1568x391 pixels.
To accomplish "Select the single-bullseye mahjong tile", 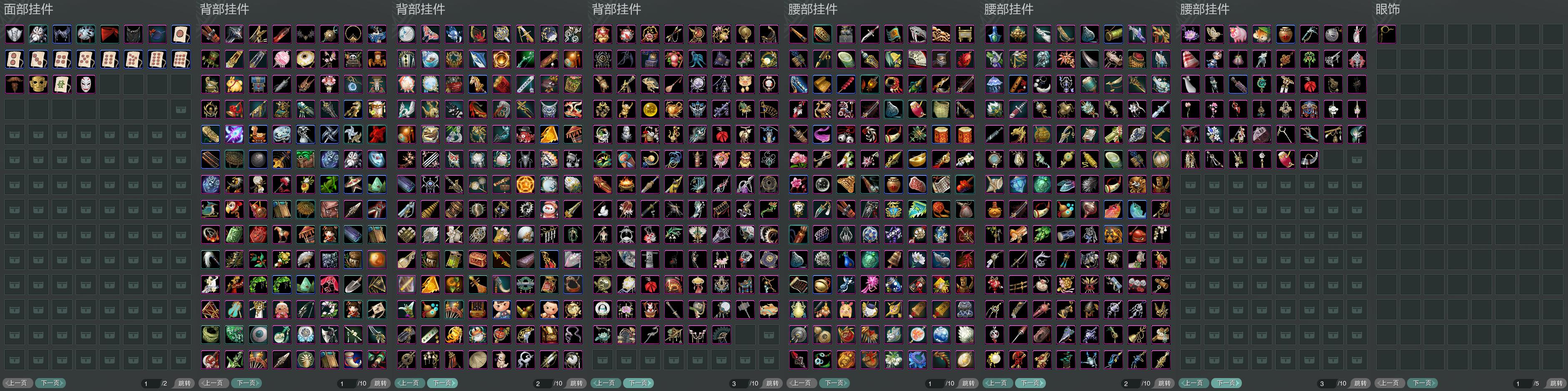I will click(x=181, y=34).
